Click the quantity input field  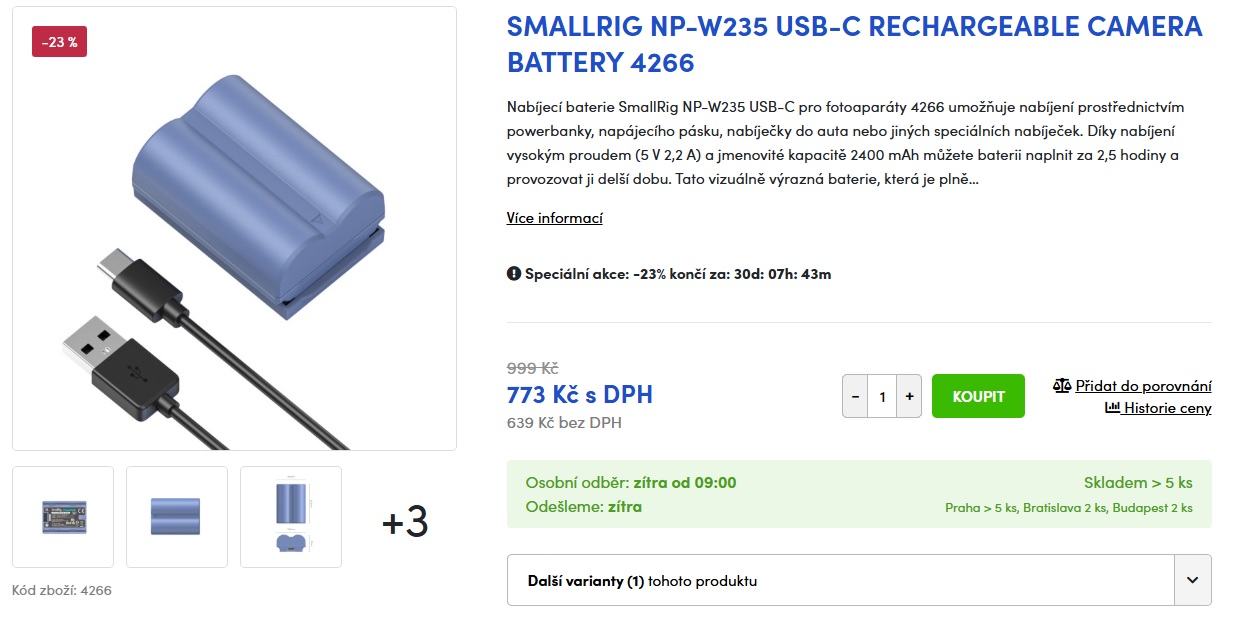[882, 397]
